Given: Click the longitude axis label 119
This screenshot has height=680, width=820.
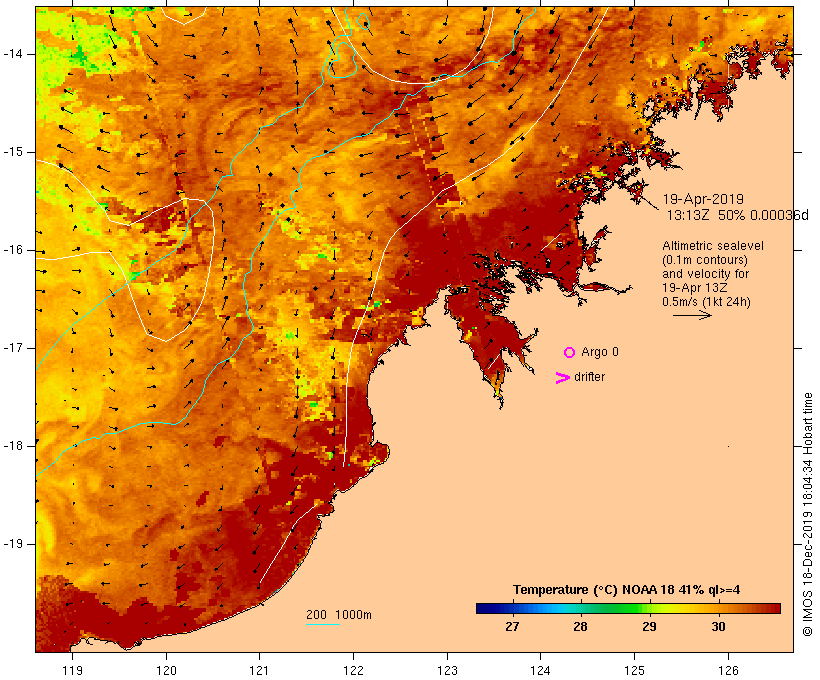Looking at the screenshot, I should [x=72, y=671].
